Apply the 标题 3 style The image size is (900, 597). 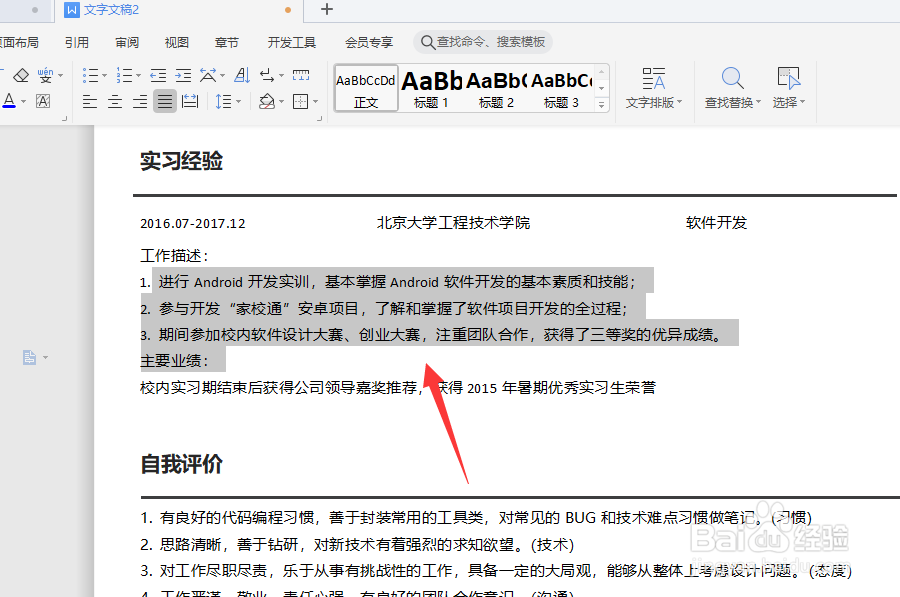(561, 88)
